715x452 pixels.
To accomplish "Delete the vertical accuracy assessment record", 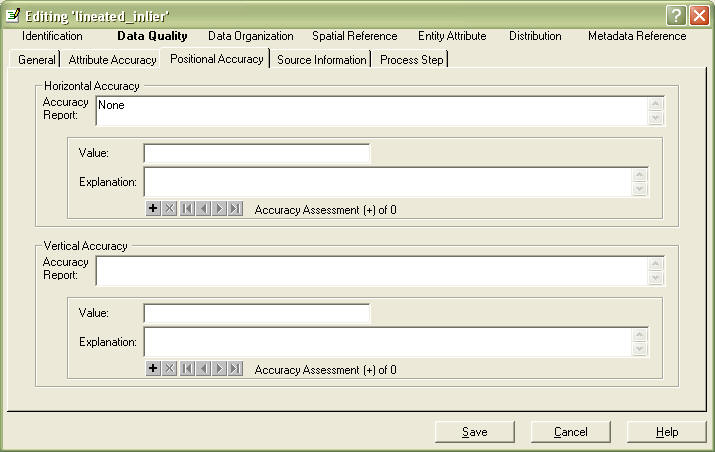I will coord(169,369).
